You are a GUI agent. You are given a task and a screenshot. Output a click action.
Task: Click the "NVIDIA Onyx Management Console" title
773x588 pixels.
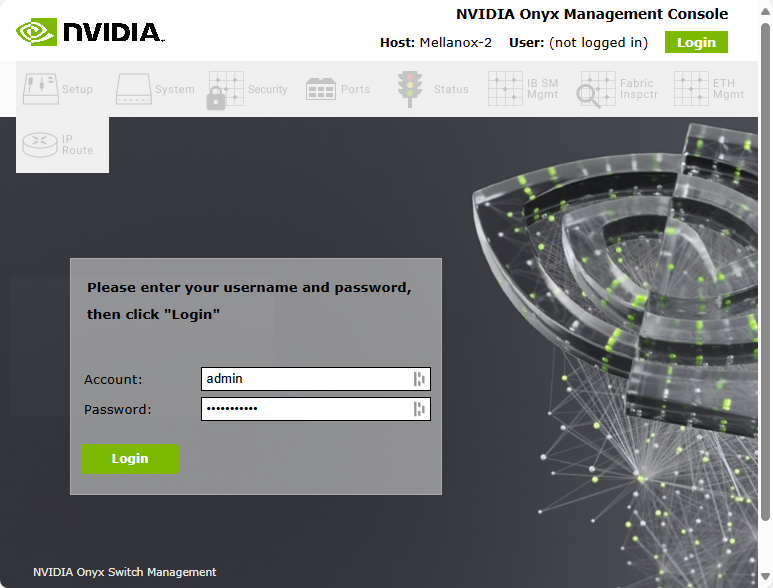(x=592, y=14)
